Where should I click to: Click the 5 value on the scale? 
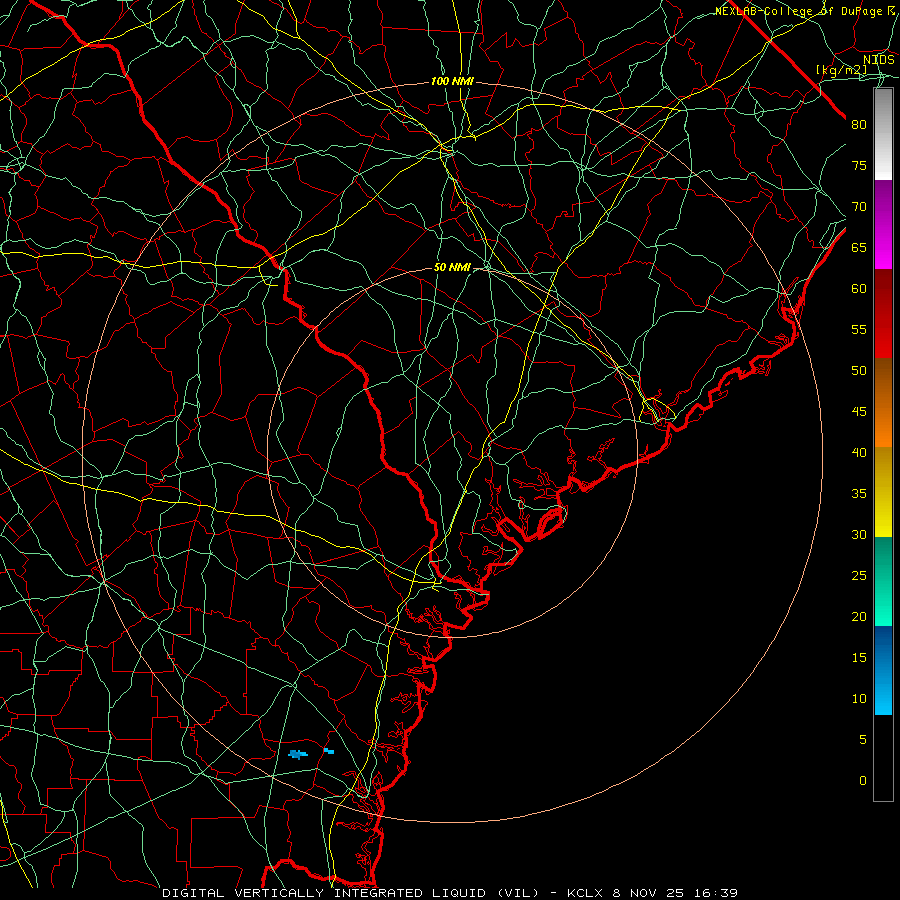click(x=863, y=740)
